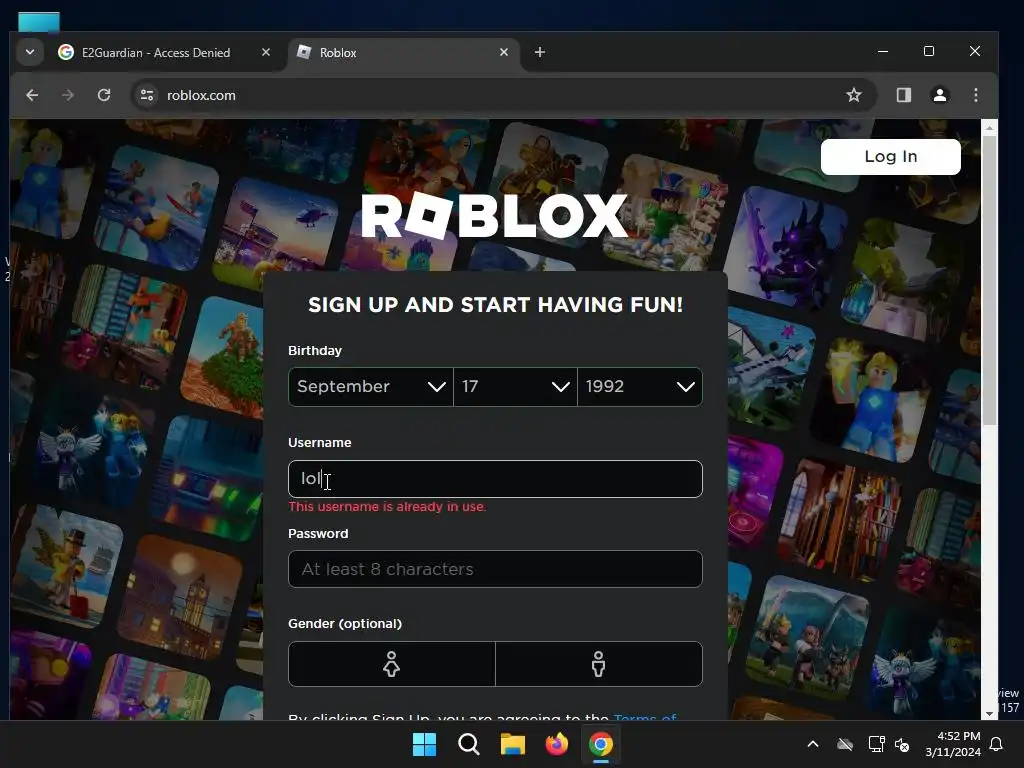Click the 'This username is already in use.' message
Viewport: 1024px width, 768px height.
387,507
